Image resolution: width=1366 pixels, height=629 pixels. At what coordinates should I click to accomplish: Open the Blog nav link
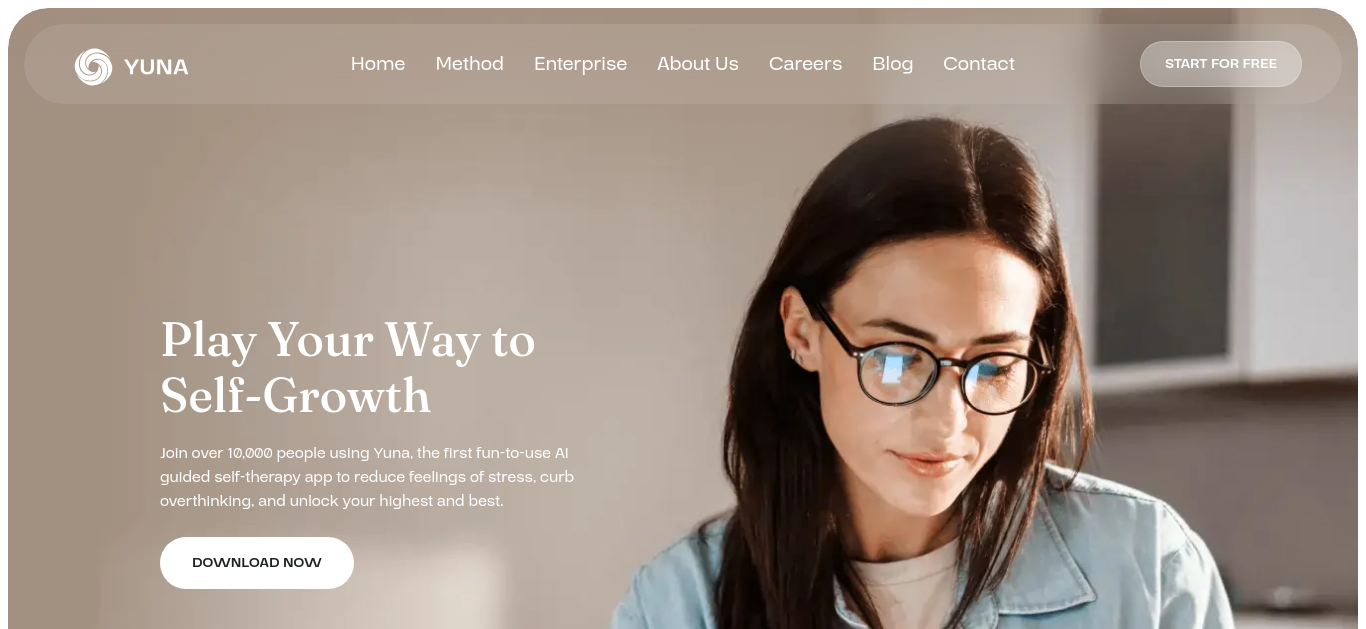click(893, 64)
